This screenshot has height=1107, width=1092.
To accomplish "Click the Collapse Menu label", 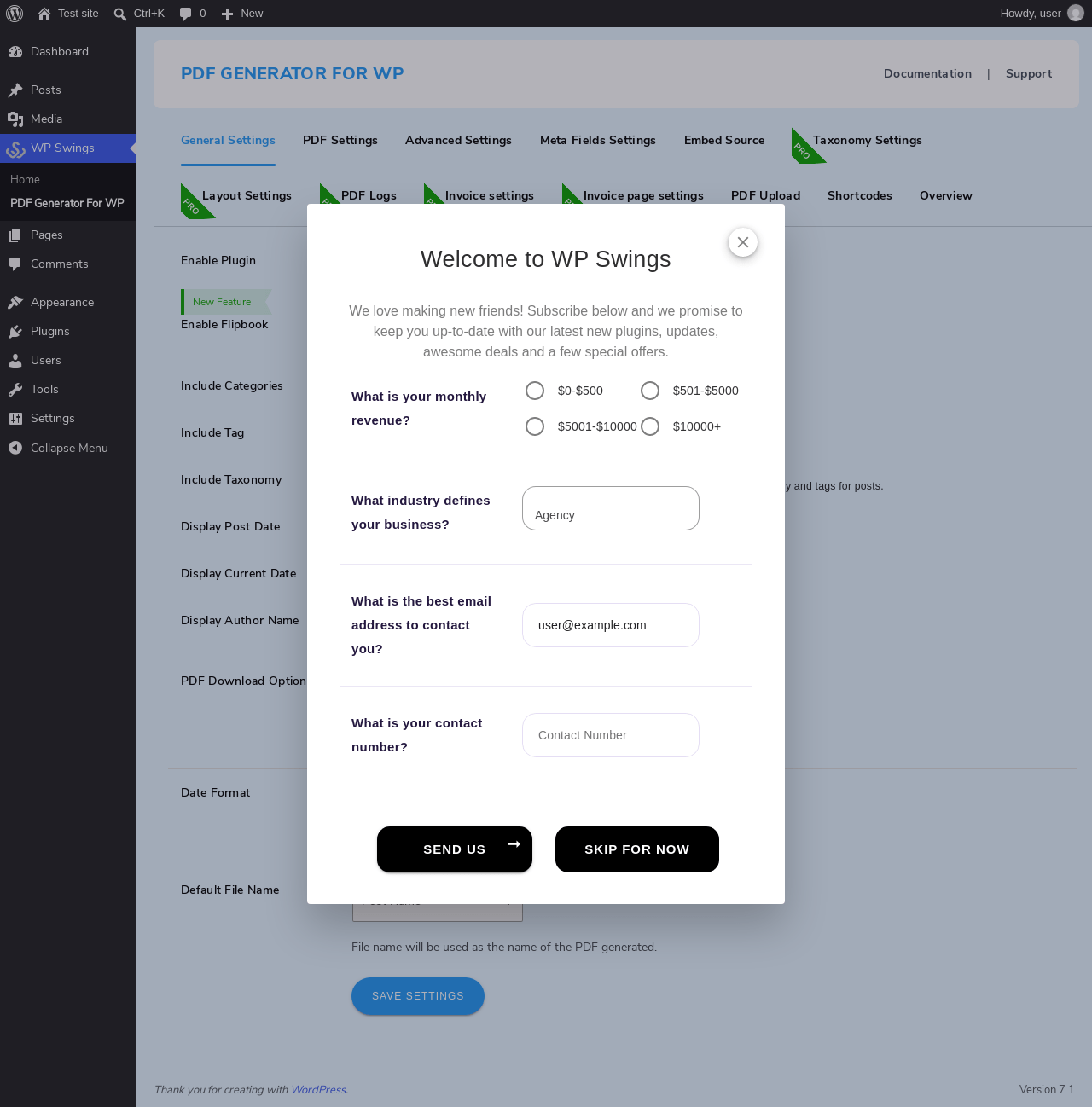I will click(69, 449).
